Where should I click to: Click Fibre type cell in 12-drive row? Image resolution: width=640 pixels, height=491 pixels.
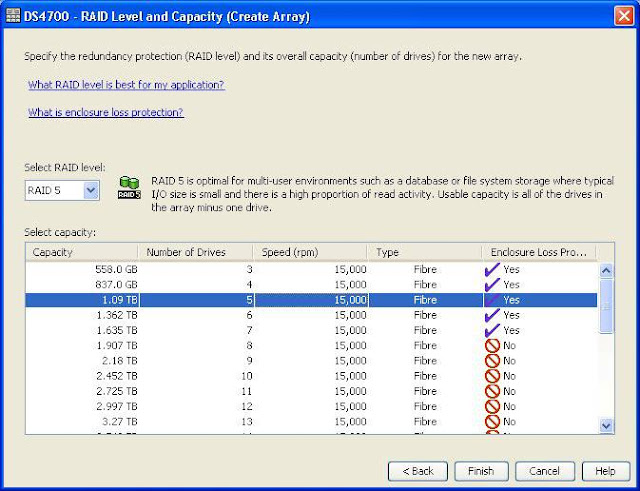425,407
